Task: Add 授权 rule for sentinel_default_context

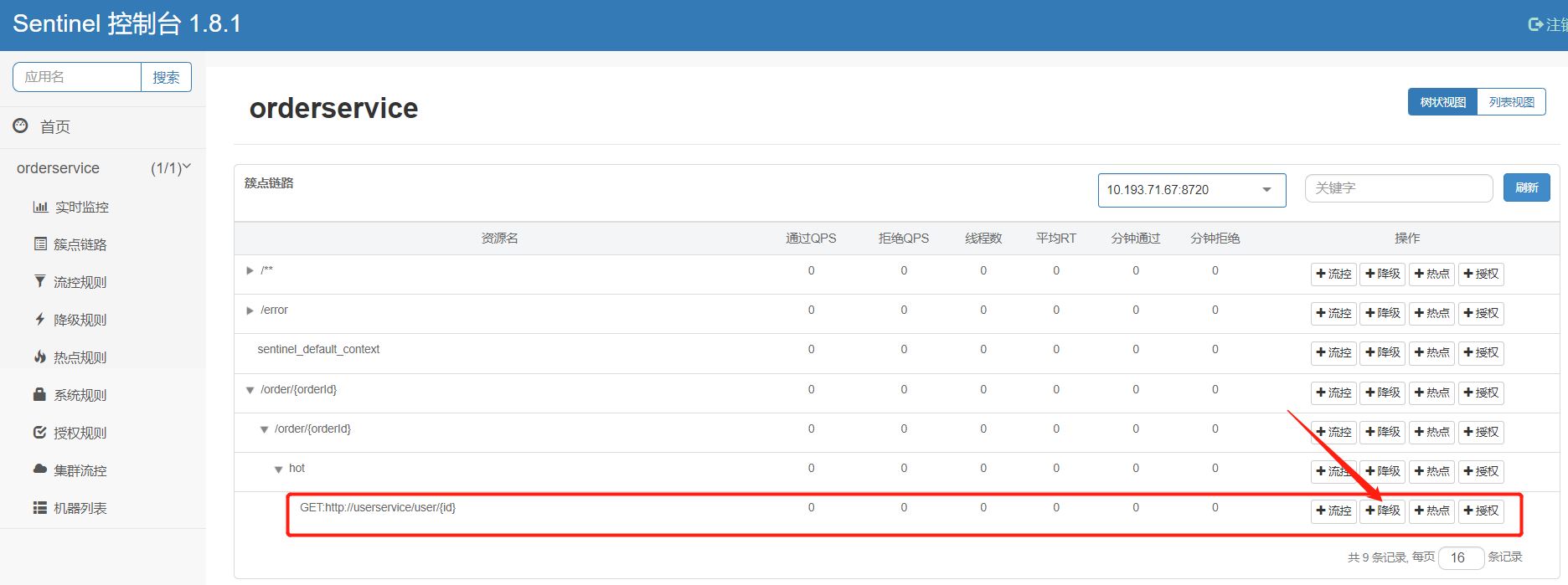Action: coord(1481,352)
